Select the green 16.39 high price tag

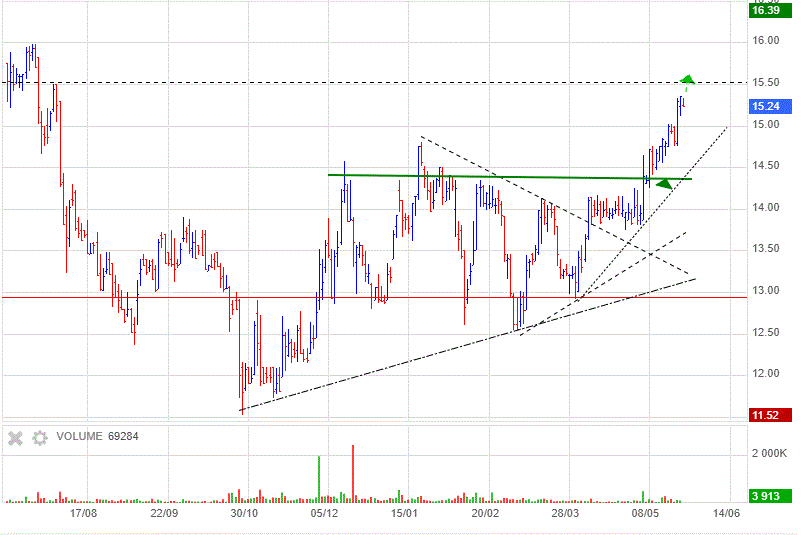(765, 10)
